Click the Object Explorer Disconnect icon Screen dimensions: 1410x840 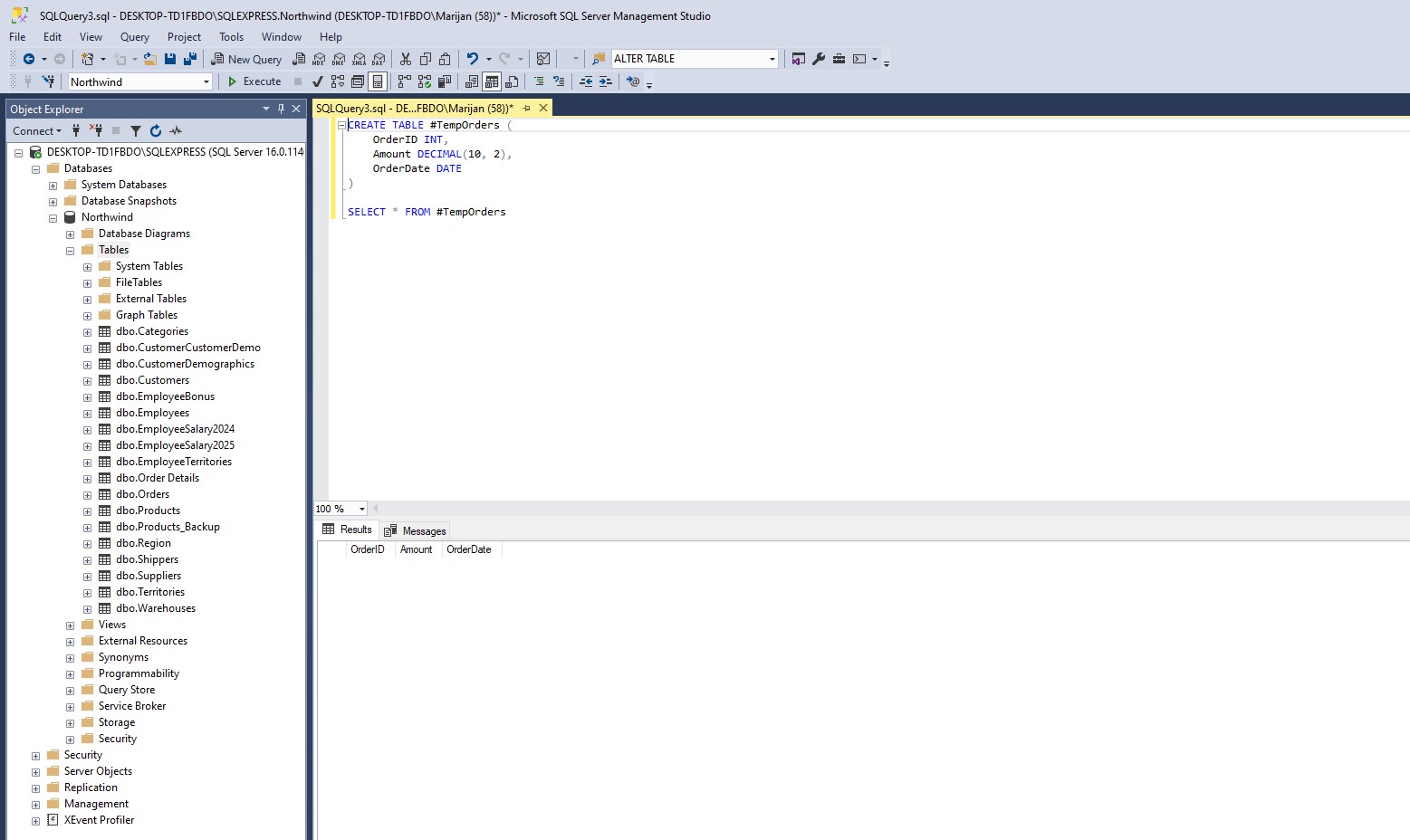tap(96, 131)
